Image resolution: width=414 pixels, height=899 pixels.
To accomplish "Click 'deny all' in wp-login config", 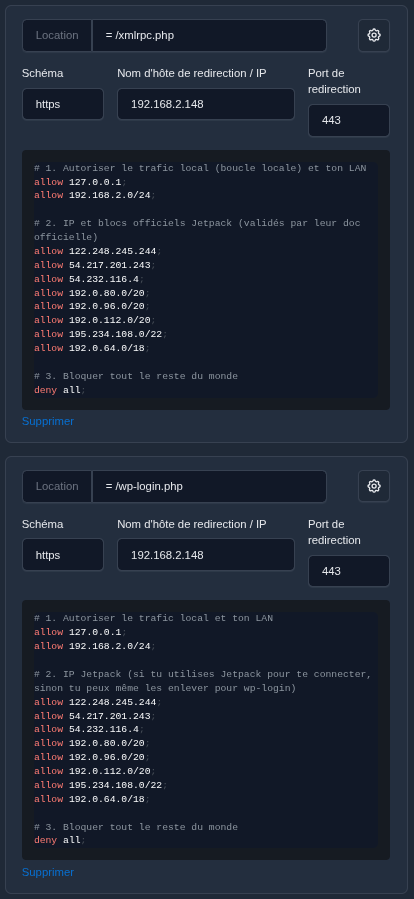I will [59, 840].
